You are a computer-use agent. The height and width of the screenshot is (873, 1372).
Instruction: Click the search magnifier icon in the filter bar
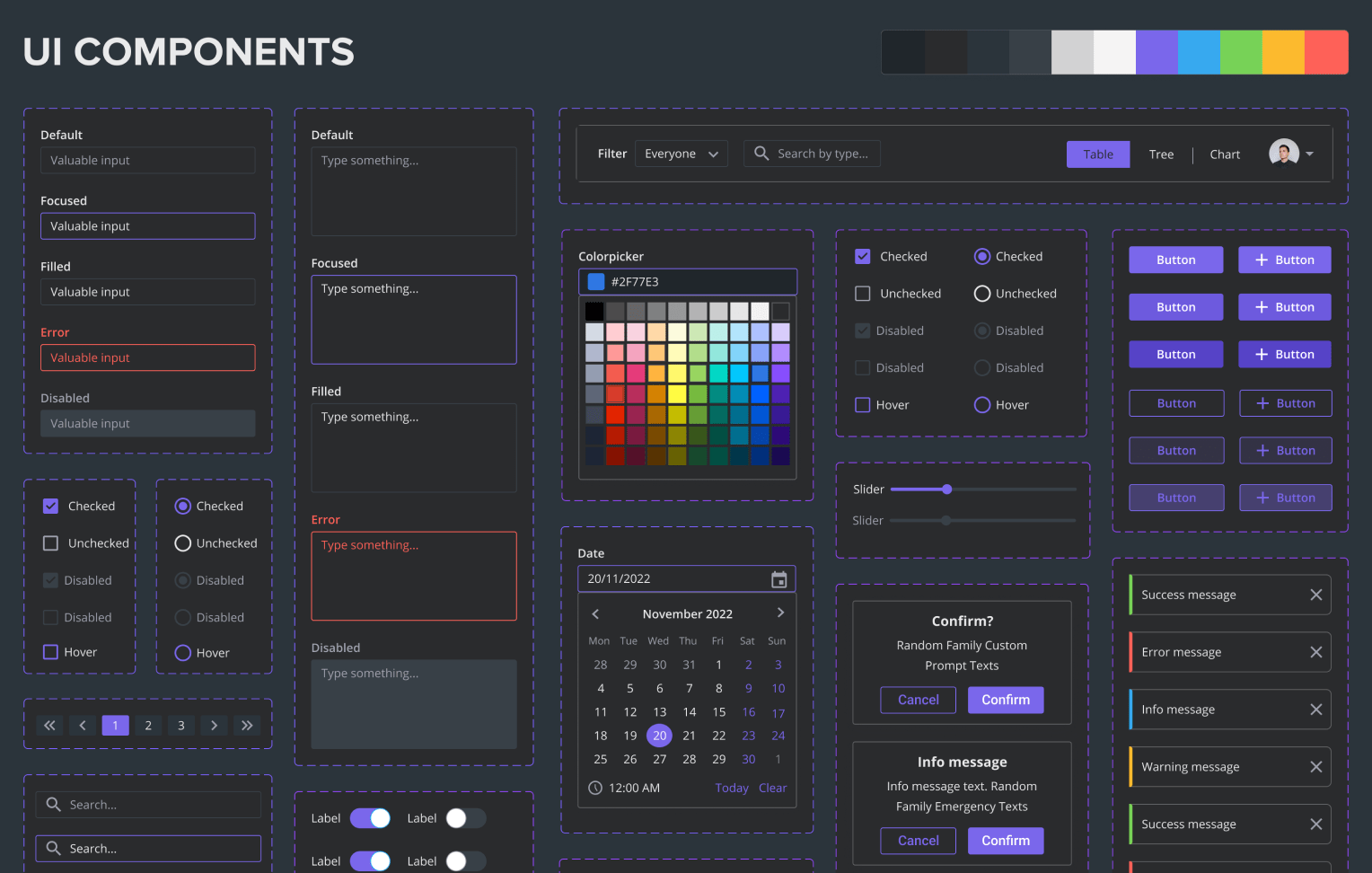click(761, 154)
